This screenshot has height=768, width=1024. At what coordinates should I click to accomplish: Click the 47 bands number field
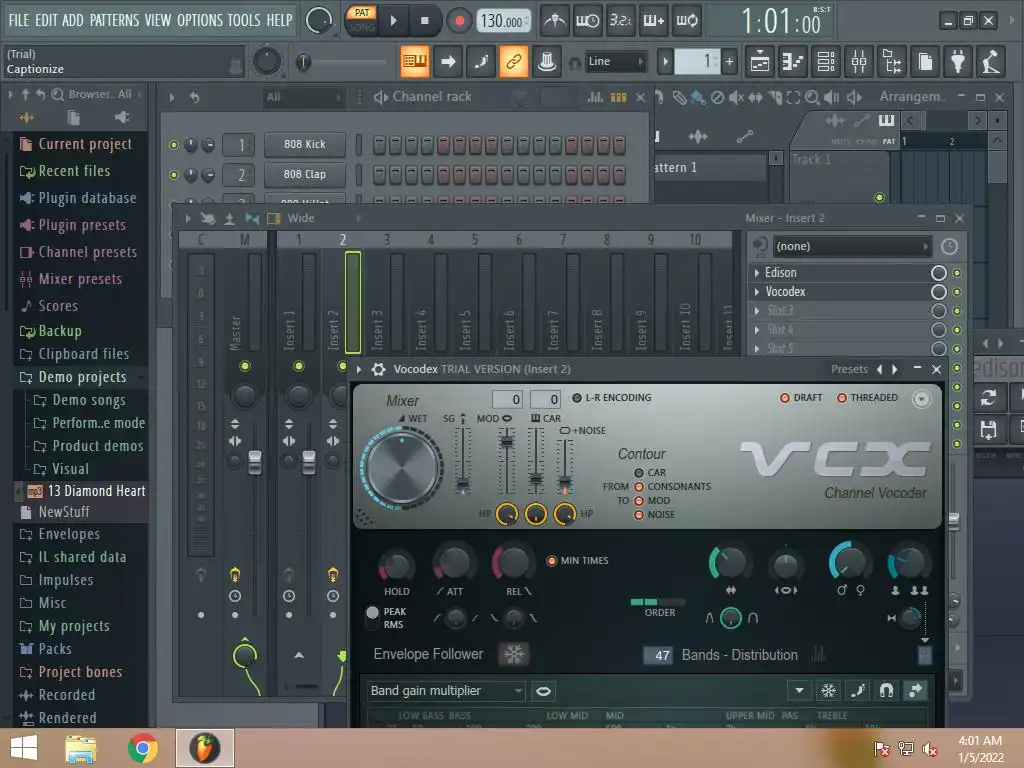click(658, 655)
